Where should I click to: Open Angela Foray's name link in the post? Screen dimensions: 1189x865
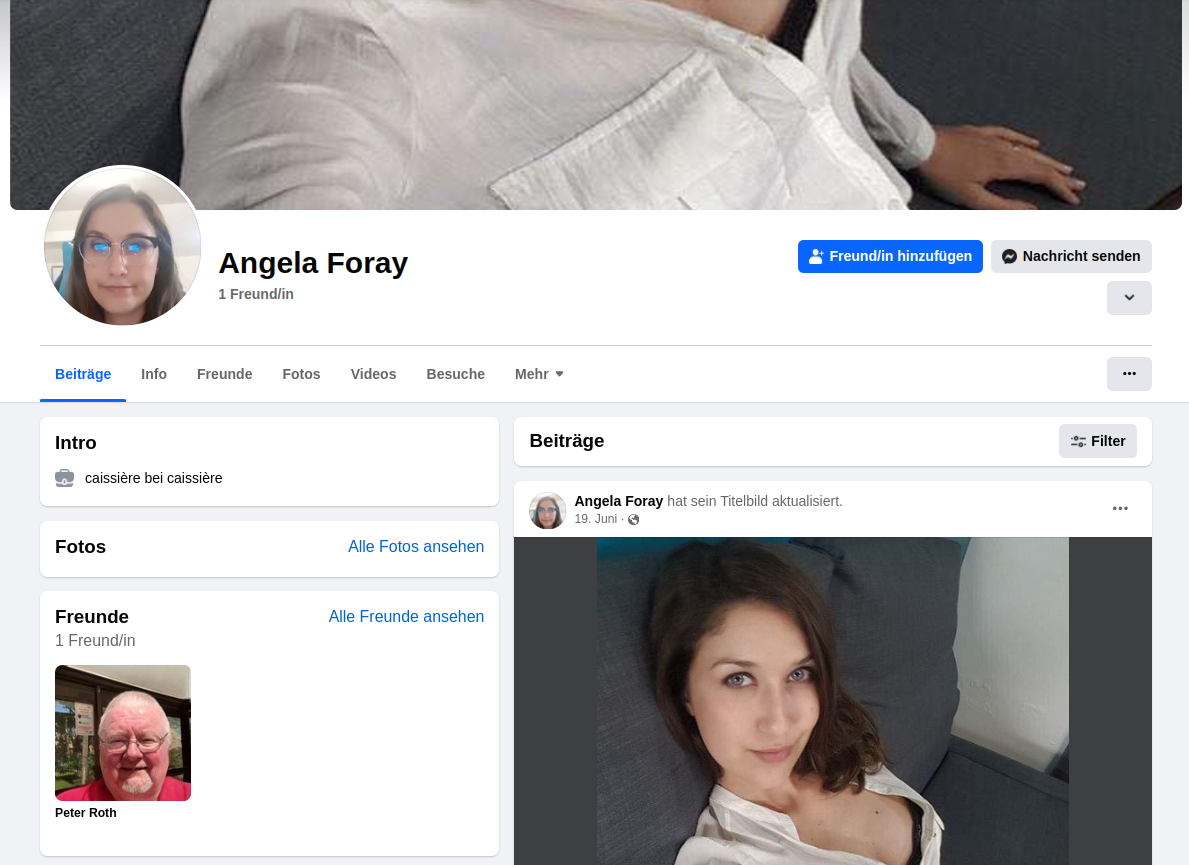coord(619,501)
